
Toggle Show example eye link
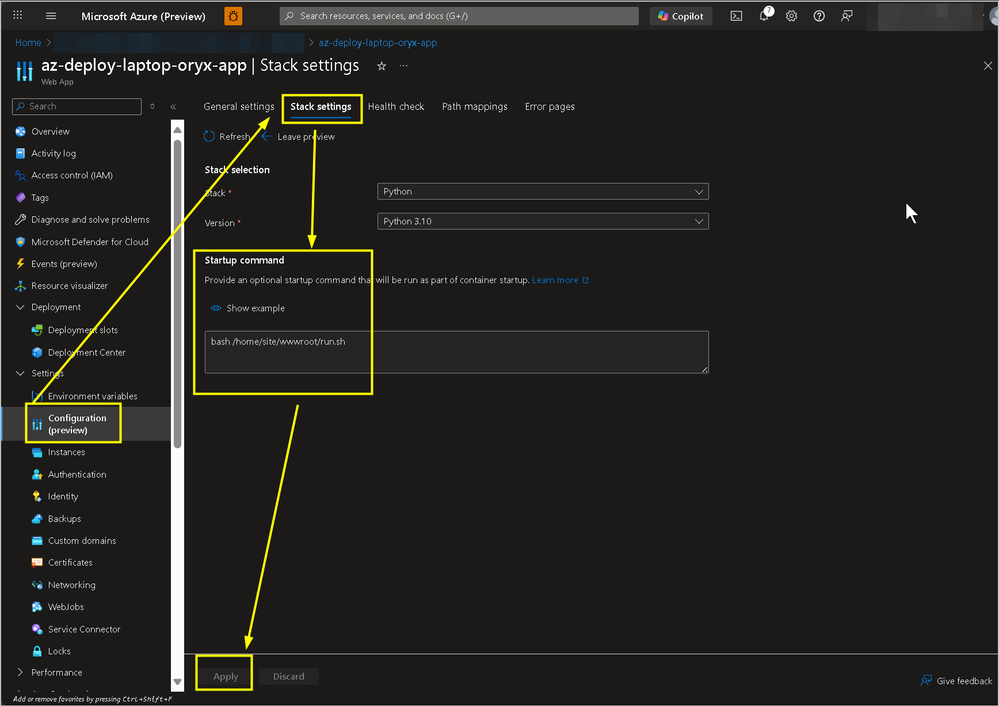(248, 308)
